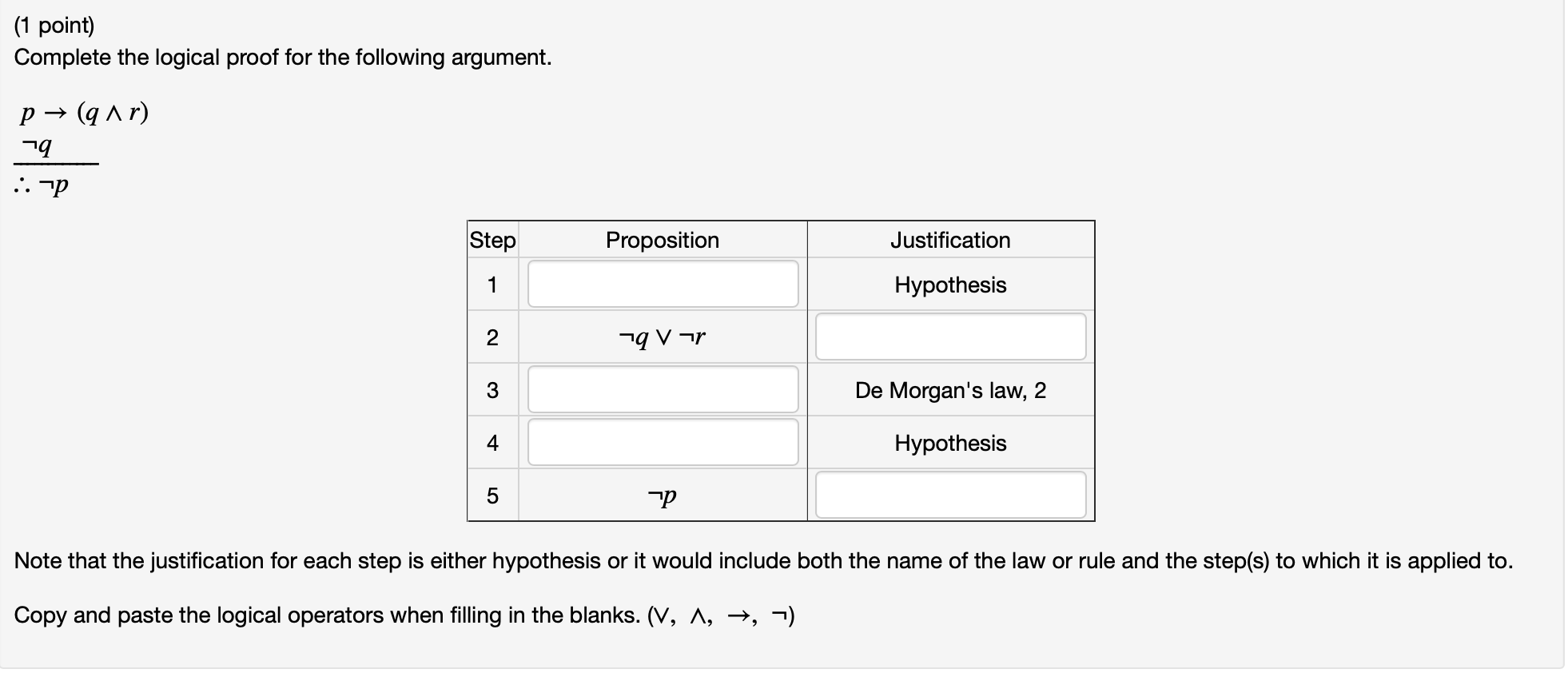Click the step number 3 cell

[x=492, y=390]
